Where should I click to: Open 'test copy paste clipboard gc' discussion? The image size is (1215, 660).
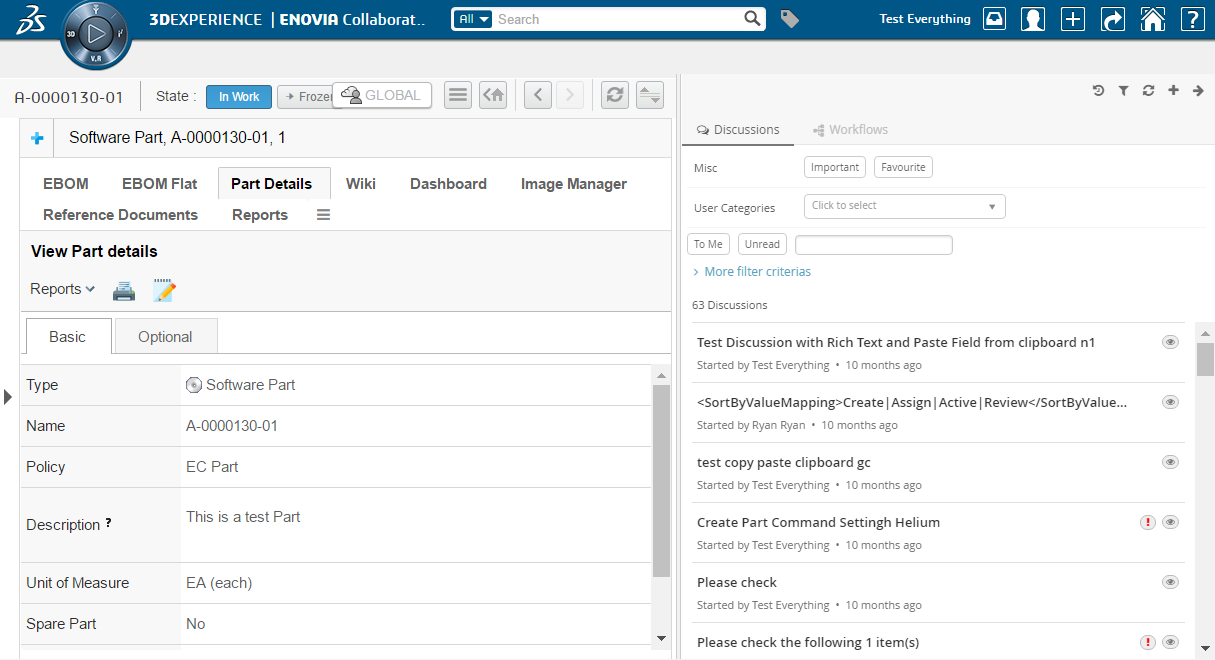(x=784, y=463)
